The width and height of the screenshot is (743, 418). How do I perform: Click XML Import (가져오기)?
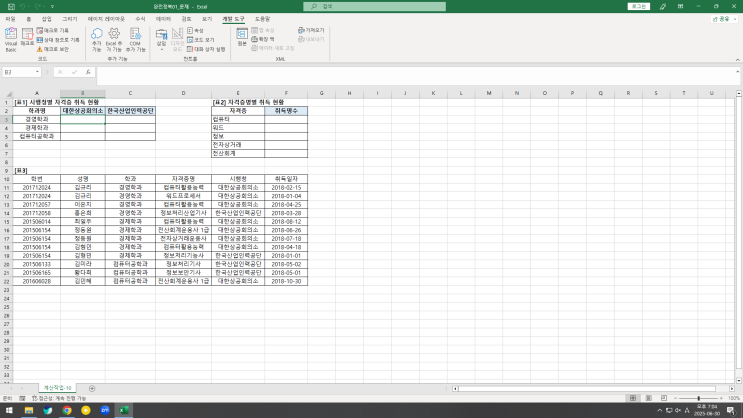point(311,30)
